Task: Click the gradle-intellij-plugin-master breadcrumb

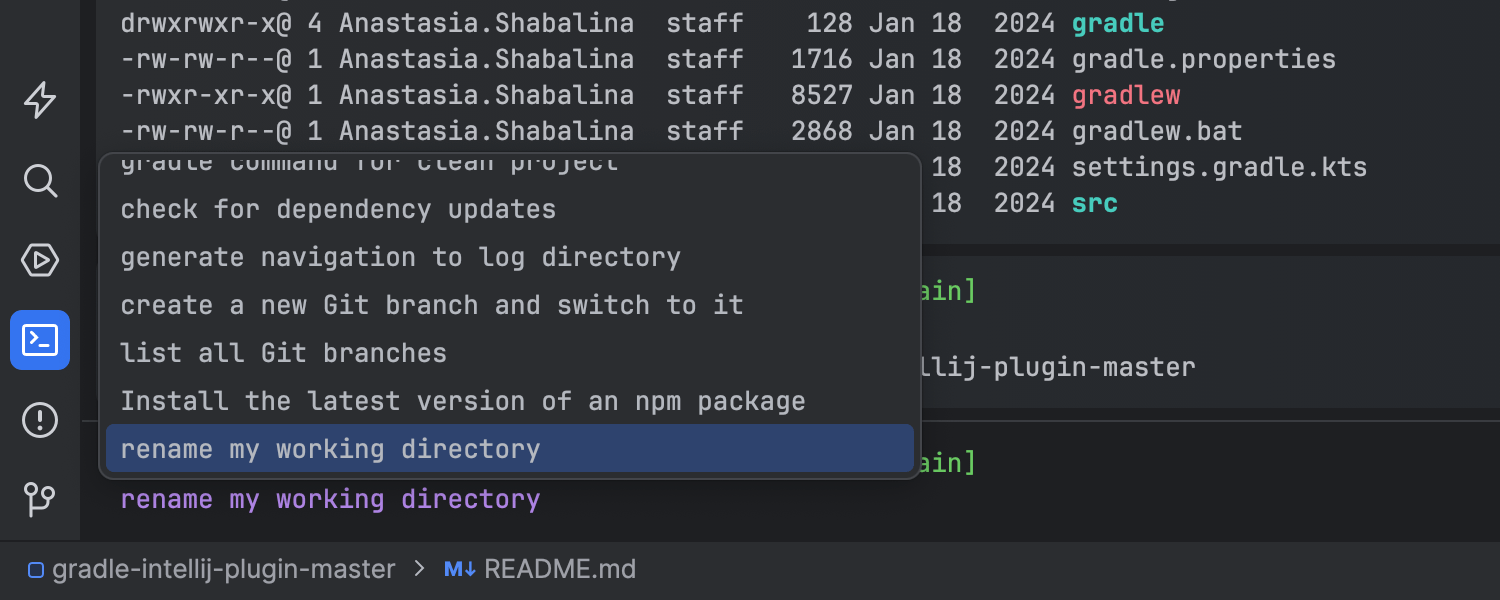Action: [224, 570]
